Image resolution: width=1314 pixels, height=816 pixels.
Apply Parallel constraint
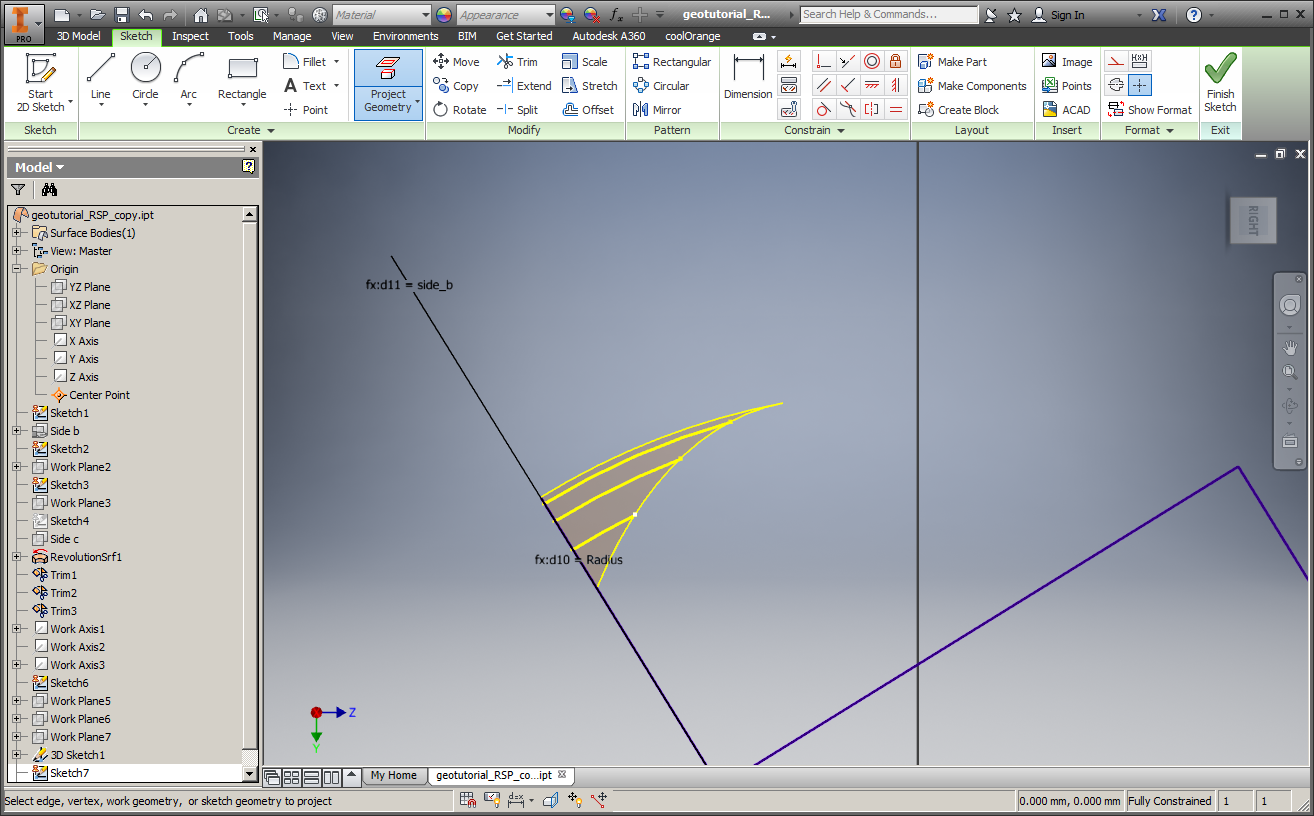(x=823, y=85)
